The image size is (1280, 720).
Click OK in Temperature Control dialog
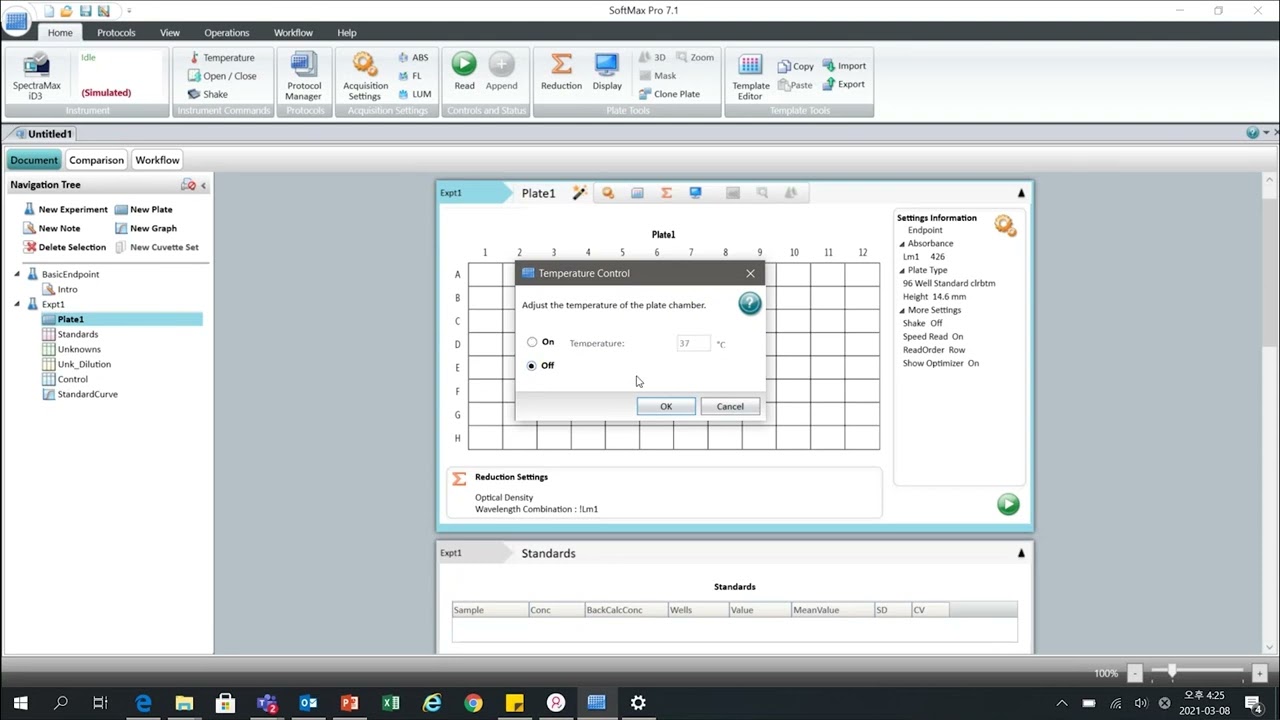[x=666, y=406]
